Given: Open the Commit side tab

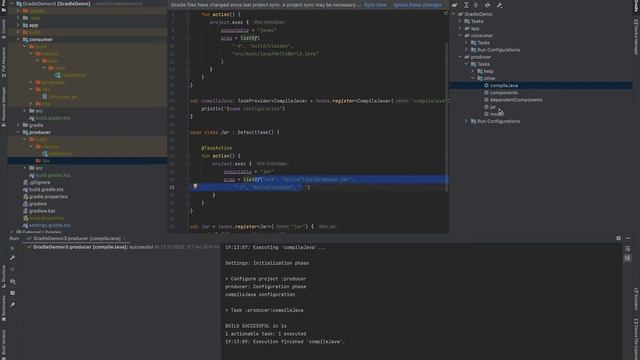Looking at the screenshot, I should coord(4,29).
